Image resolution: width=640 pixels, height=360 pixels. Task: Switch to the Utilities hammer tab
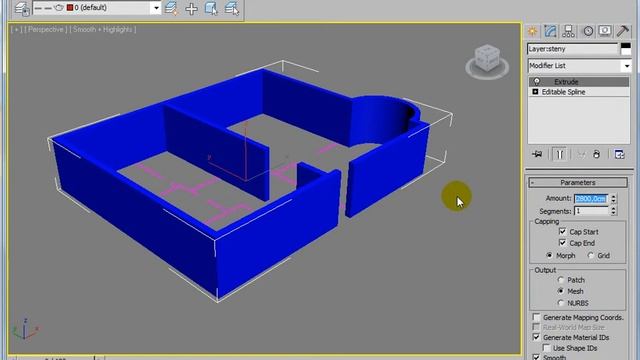623,31
